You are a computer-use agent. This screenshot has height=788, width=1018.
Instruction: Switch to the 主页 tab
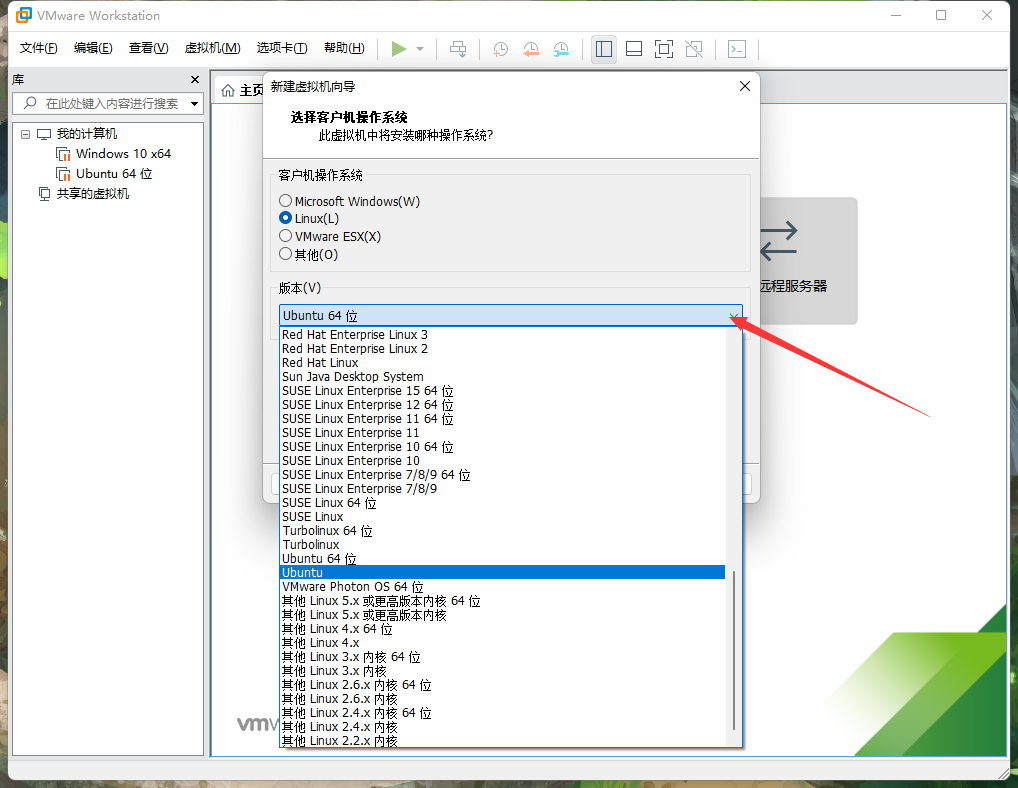242,90
